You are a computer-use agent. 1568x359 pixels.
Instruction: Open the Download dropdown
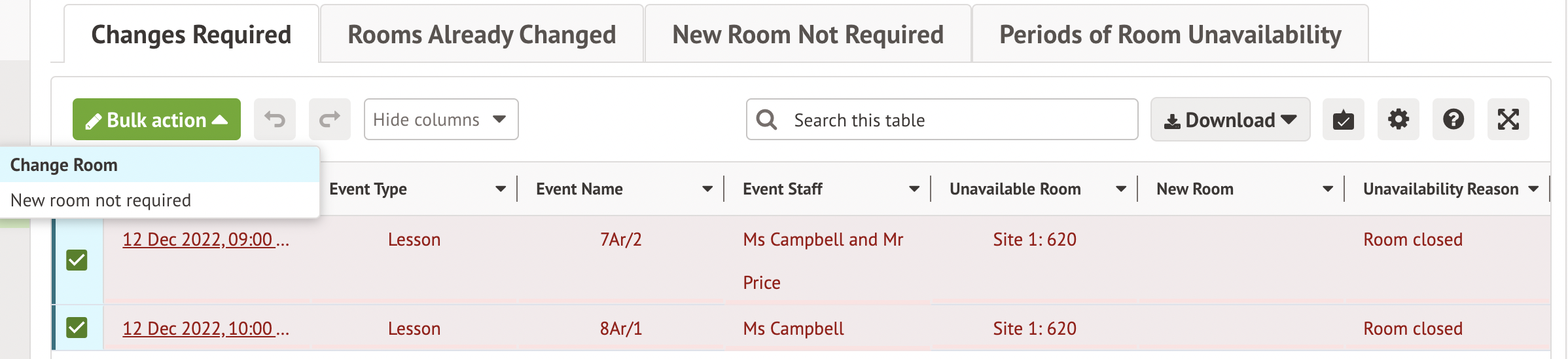[x=1230, y=120]
